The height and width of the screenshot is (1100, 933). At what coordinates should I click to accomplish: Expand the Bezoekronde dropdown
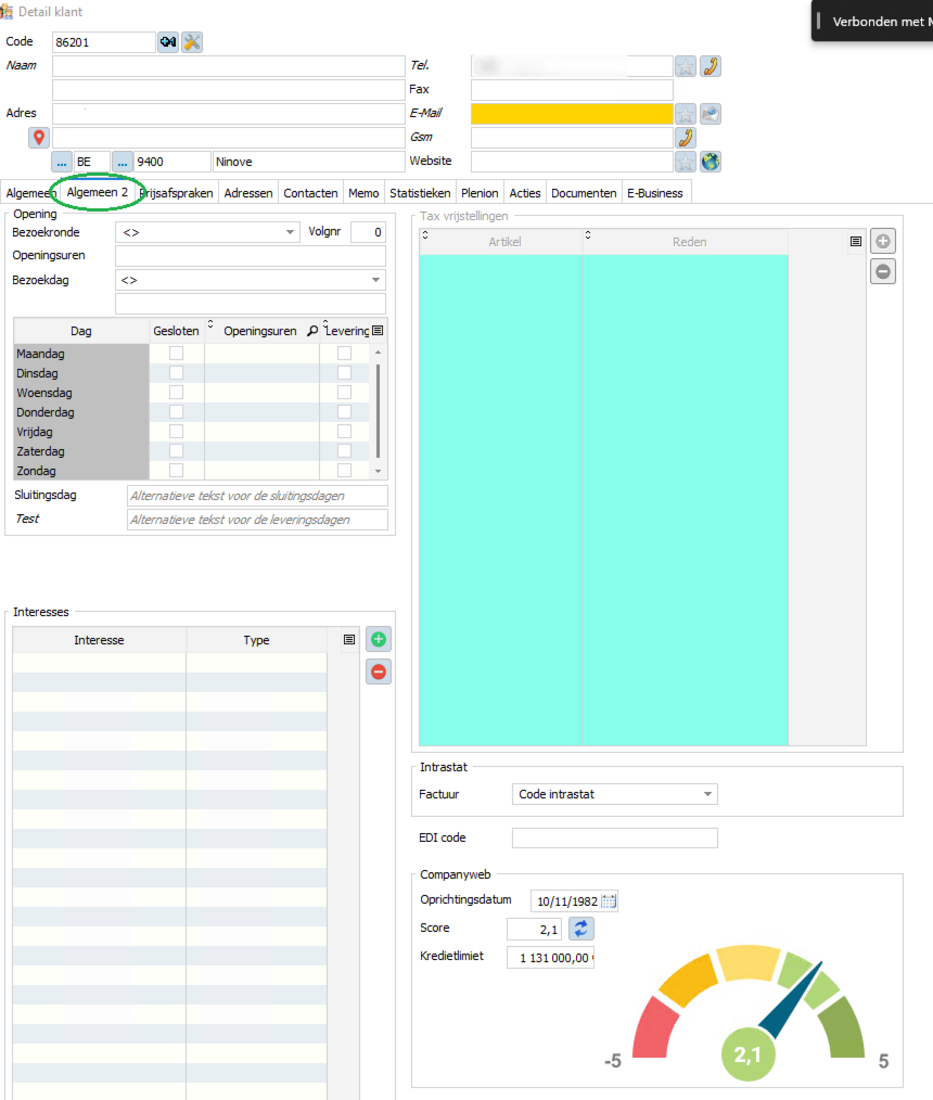291,232
